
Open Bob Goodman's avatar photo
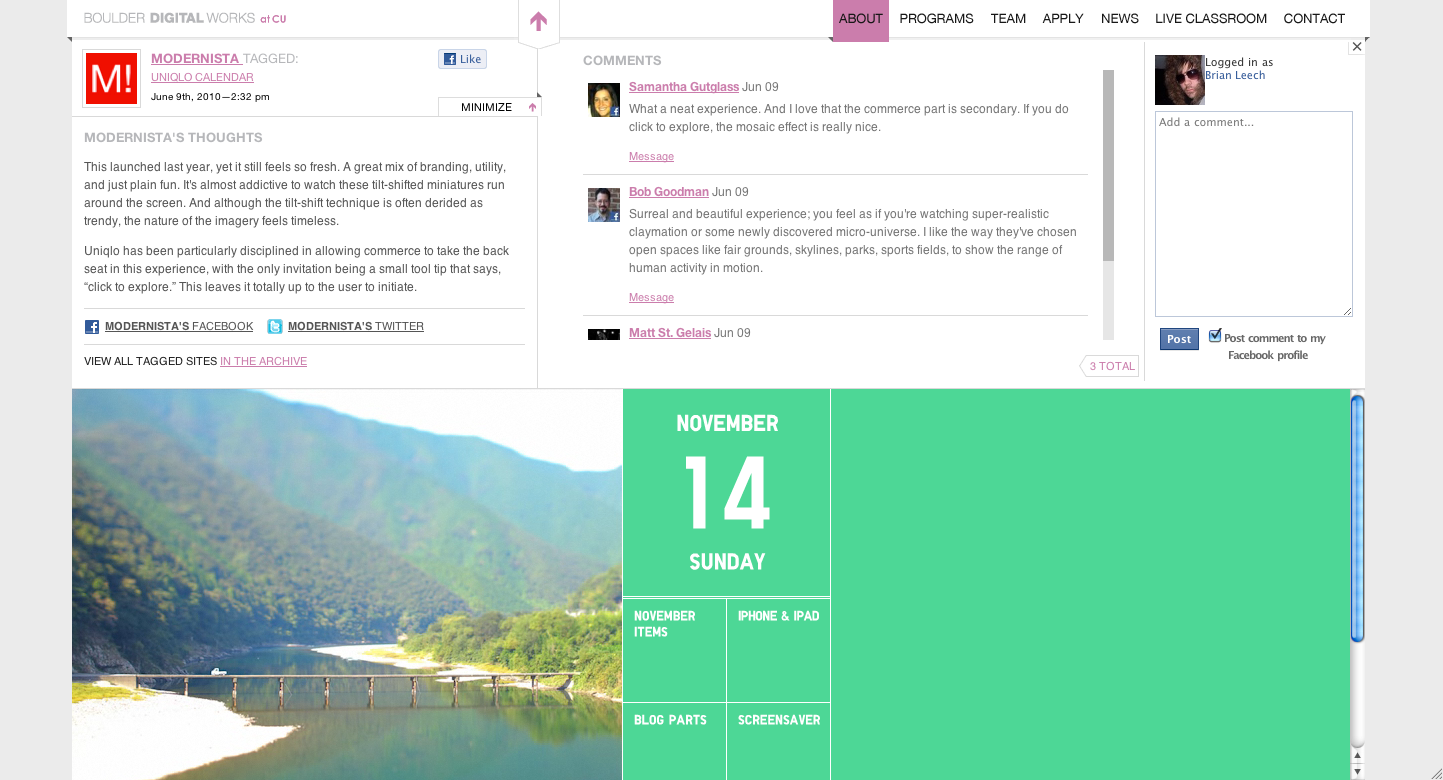click(604, 205)
